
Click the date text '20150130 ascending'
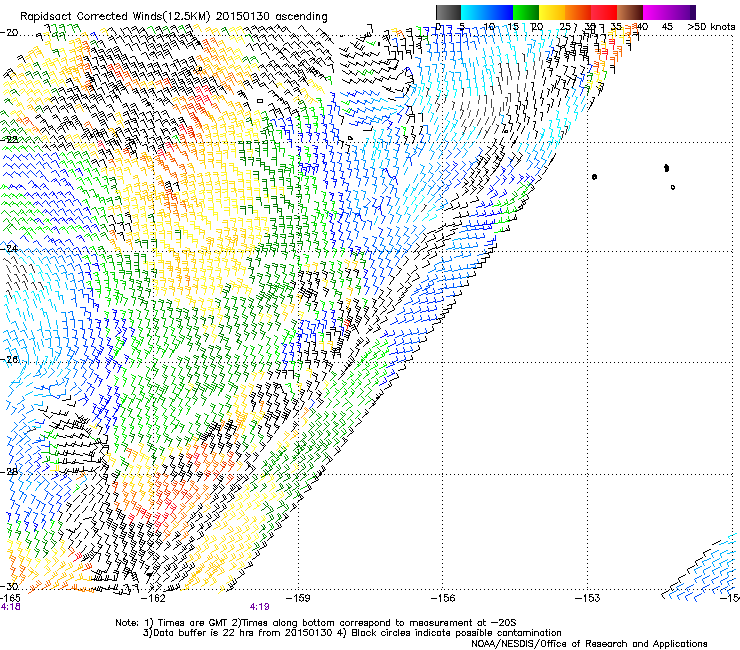click(x=272, y=17)
